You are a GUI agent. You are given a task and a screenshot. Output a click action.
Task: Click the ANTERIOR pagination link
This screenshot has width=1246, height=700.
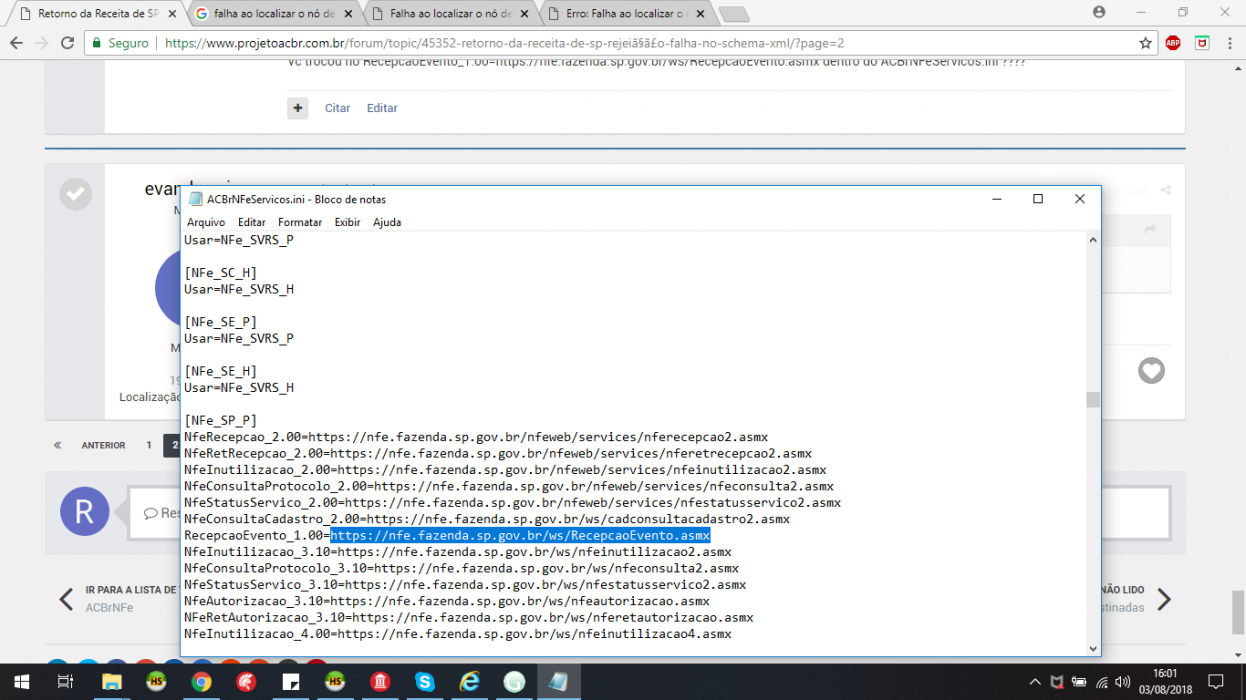(x=104, y=445)
